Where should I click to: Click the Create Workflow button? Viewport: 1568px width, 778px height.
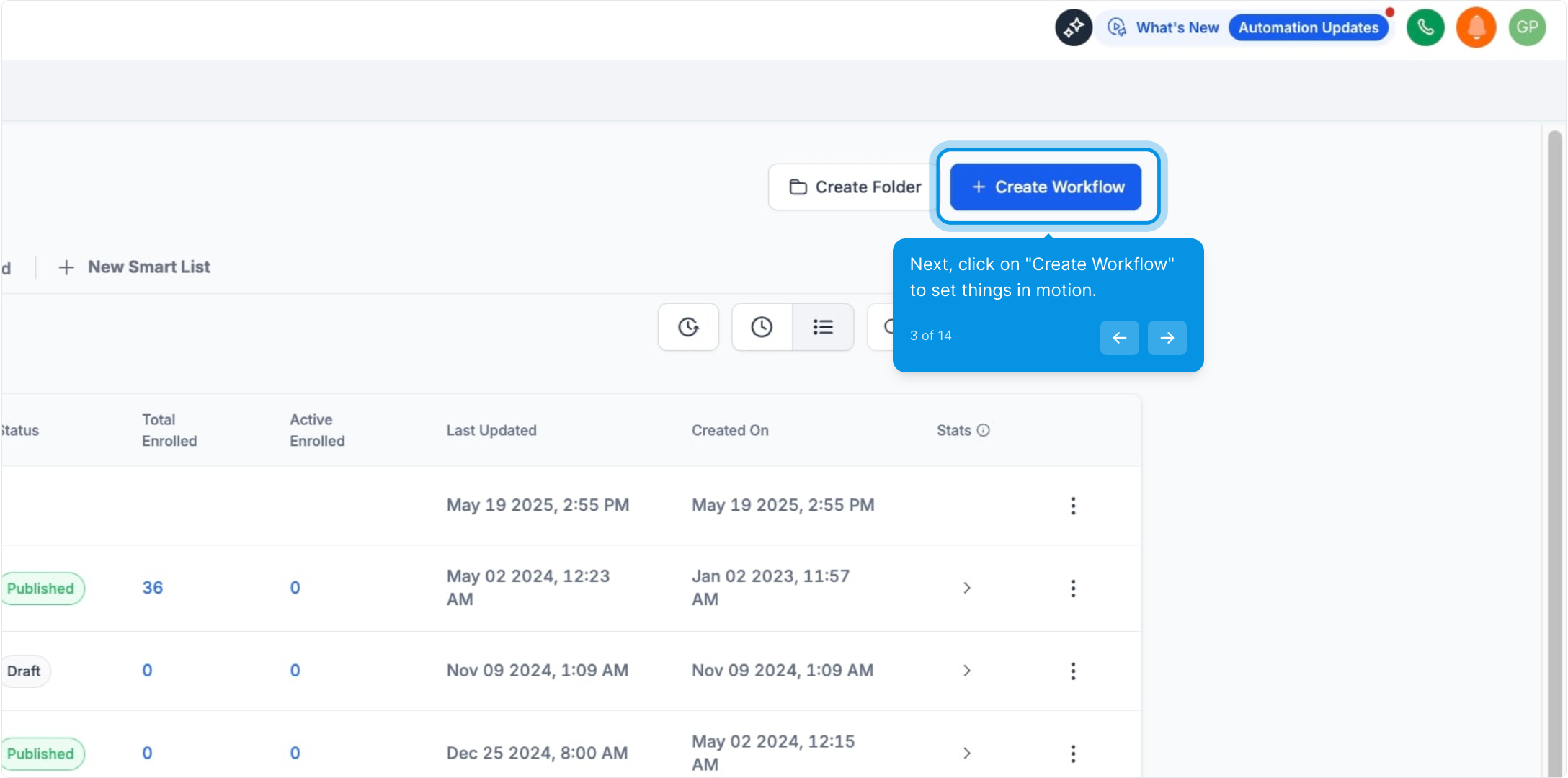[1046, 187]
